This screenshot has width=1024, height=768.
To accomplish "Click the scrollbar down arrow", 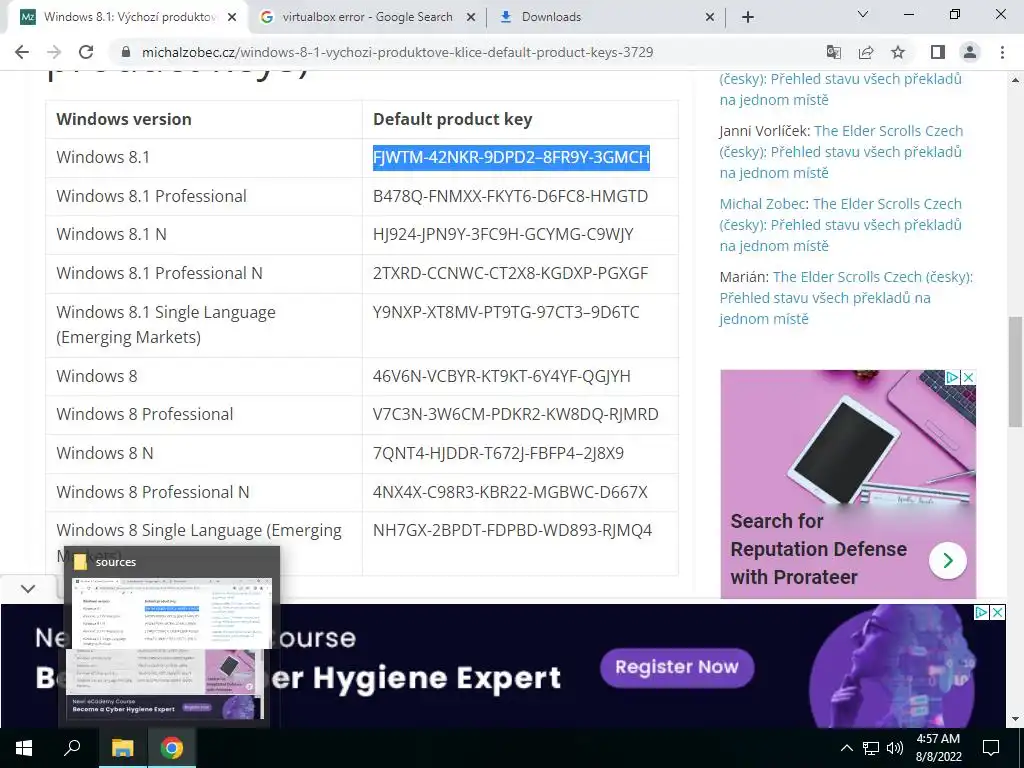I will (1016, 720).
